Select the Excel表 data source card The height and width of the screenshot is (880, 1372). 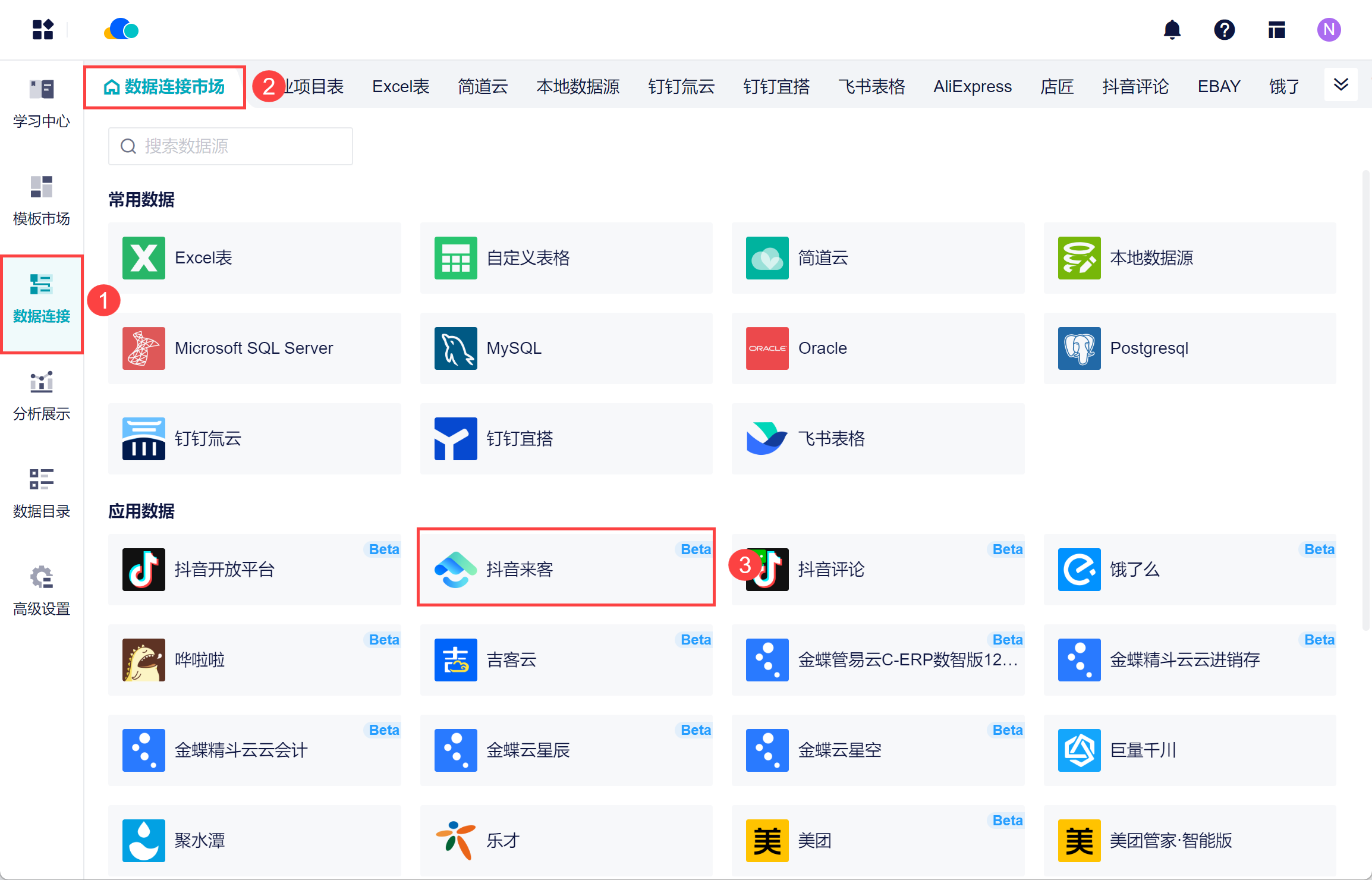254,258
